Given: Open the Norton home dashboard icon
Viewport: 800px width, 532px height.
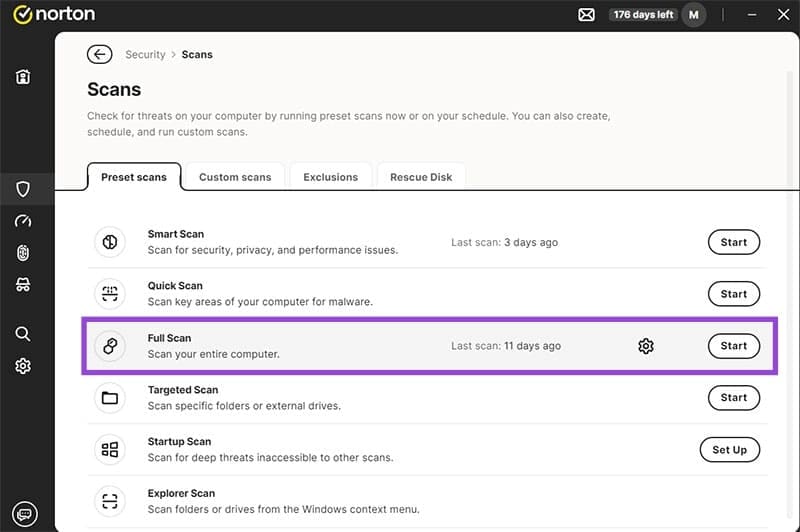Looking at the screenshot, I should click(23, 77).
